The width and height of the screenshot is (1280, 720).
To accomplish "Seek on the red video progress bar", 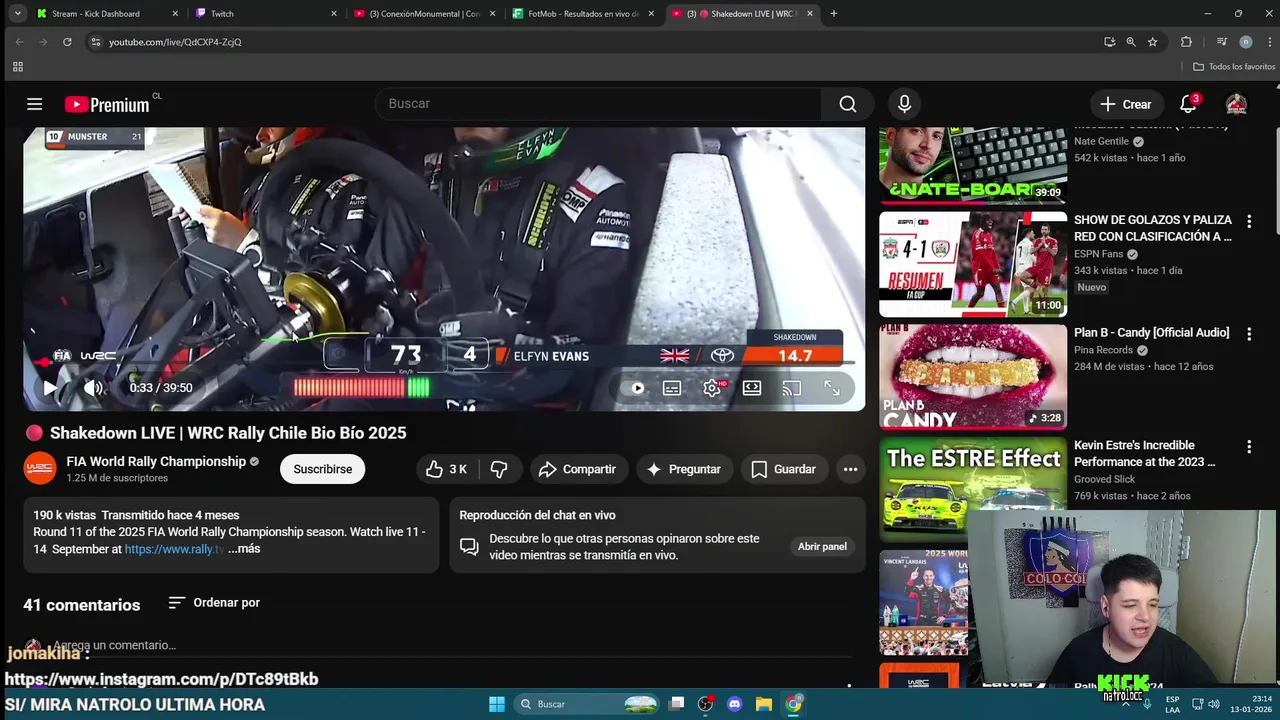I will point(444,363).
